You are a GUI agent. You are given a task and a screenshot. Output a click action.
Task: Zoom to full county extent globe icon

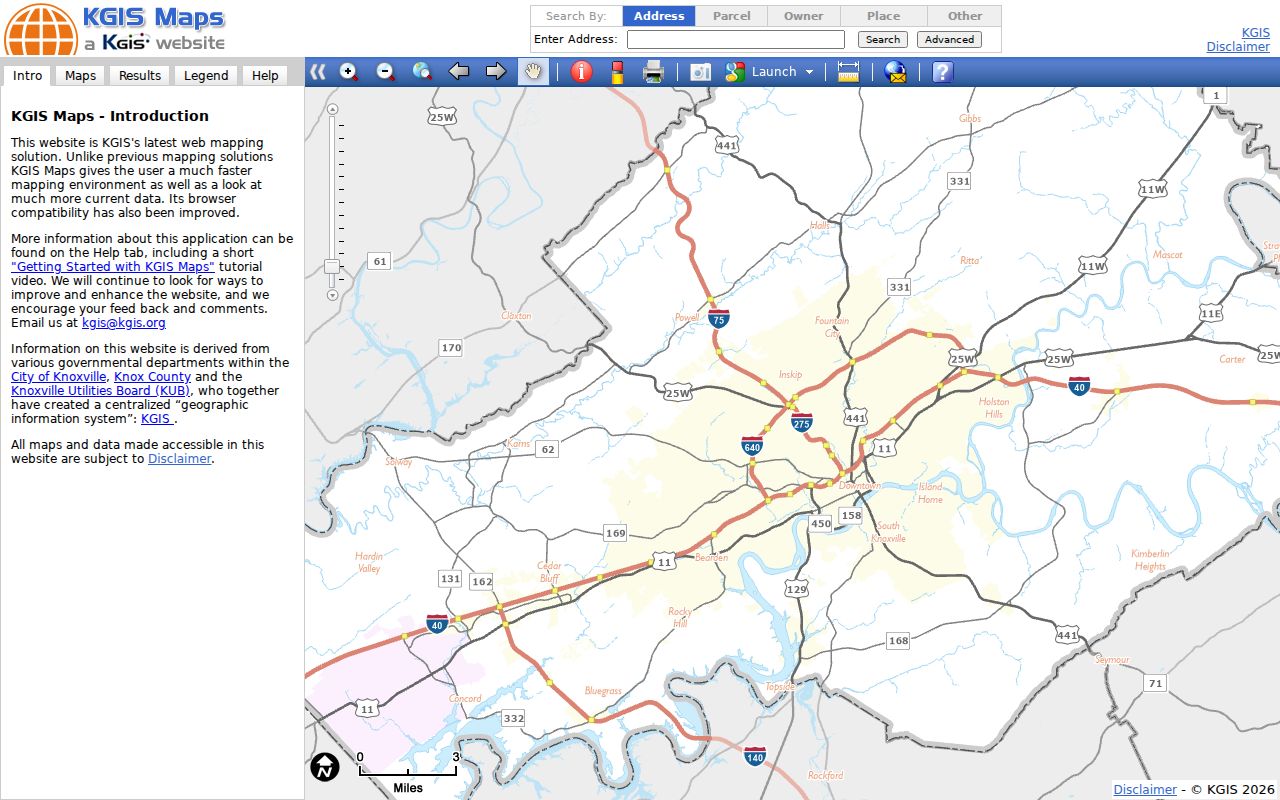[422, 72]
